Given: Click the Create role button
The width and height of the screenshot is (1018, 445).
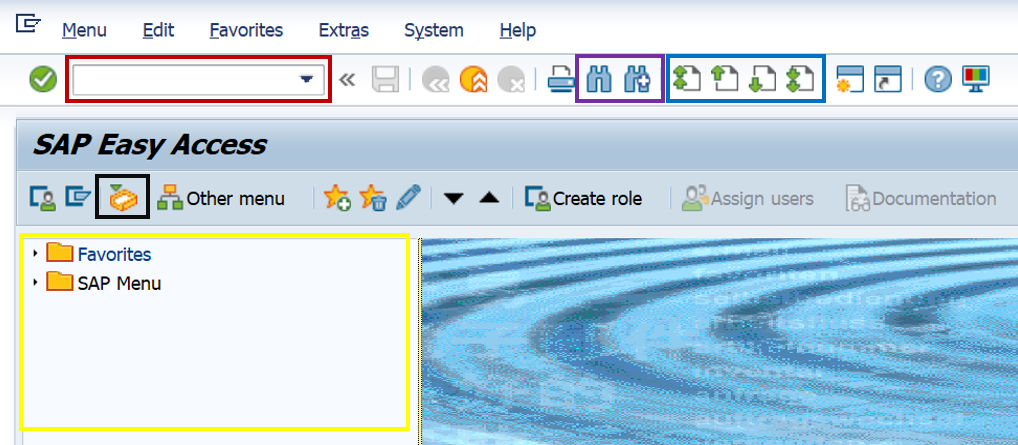Looking at the screenshot, I should coord(583,198).
